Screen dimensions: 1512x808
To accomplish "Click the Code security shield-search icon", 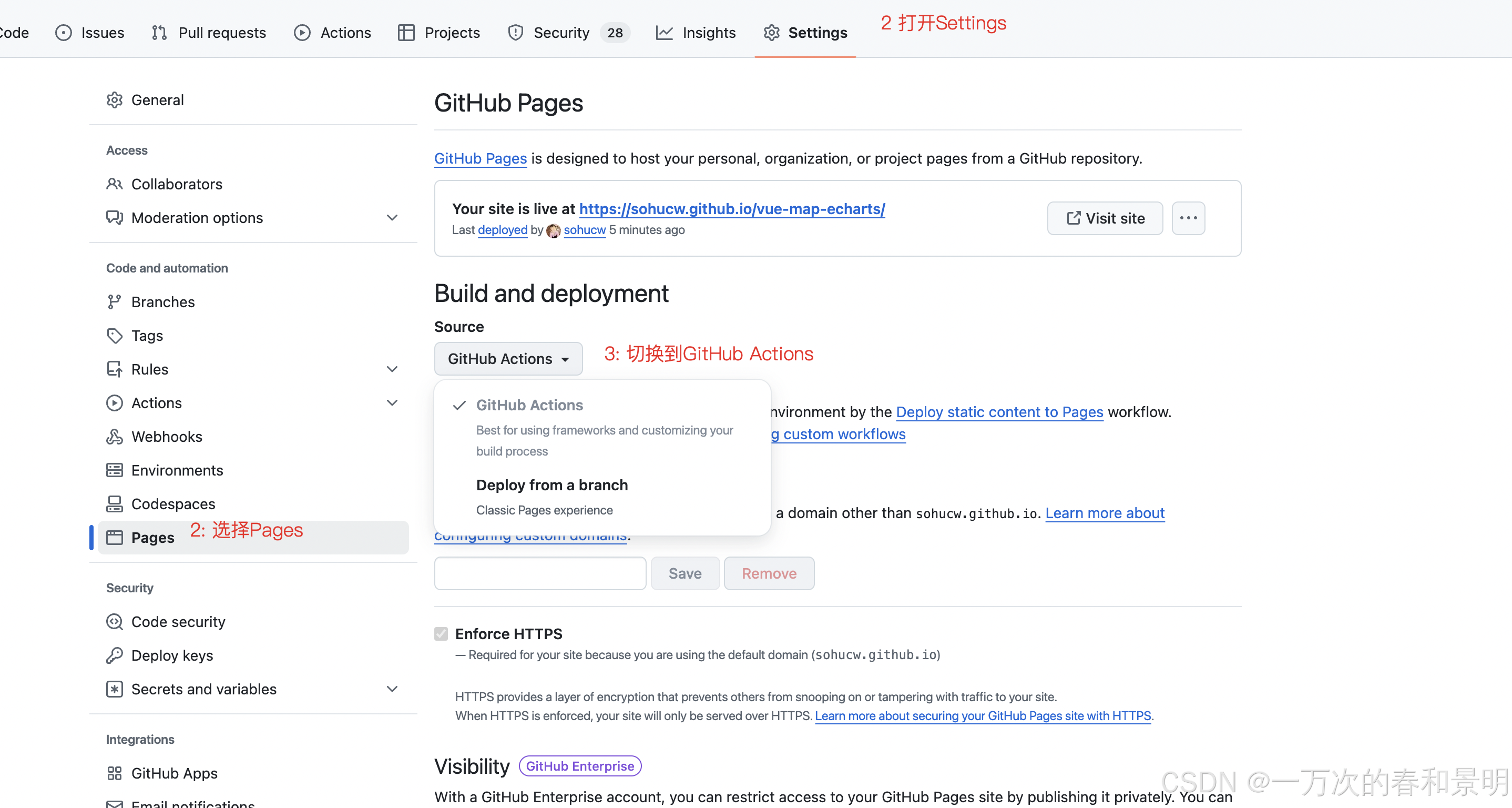I will (115, 621).
